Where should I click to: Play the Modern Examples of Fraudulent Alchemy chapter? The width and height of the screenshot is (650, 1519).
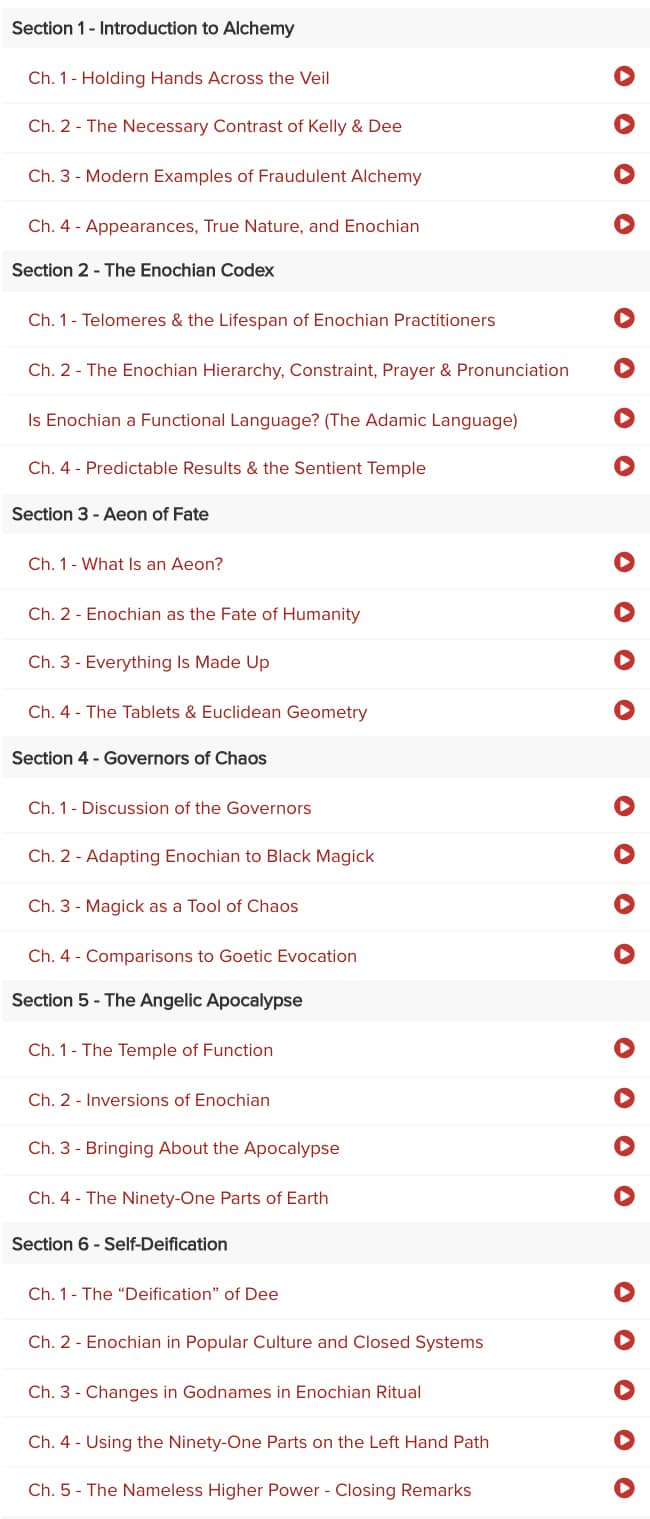(x=624, y=174)
